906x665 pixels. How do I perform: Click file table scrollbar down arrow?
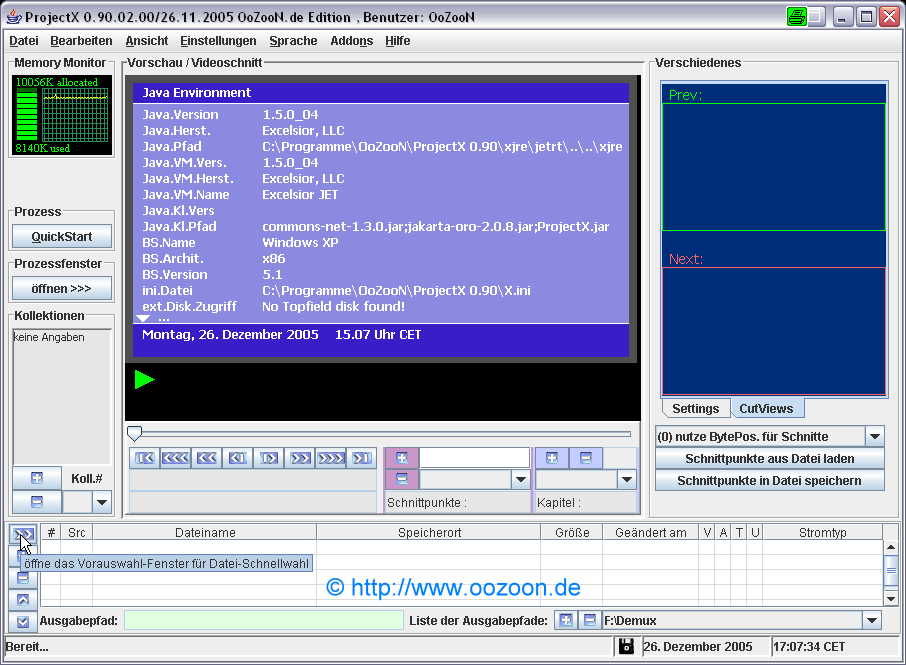click(890, 599)
